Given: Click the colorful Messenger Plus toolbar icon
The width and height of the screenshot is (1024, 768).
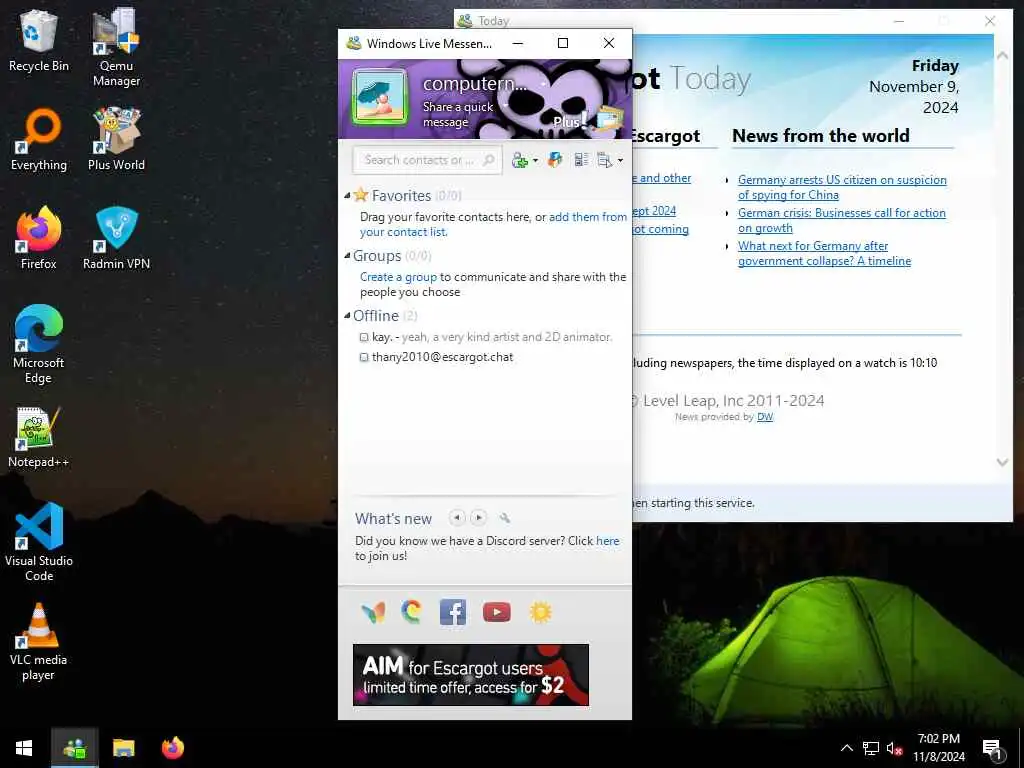Looking at the screenshot, I should coord(555,160).
